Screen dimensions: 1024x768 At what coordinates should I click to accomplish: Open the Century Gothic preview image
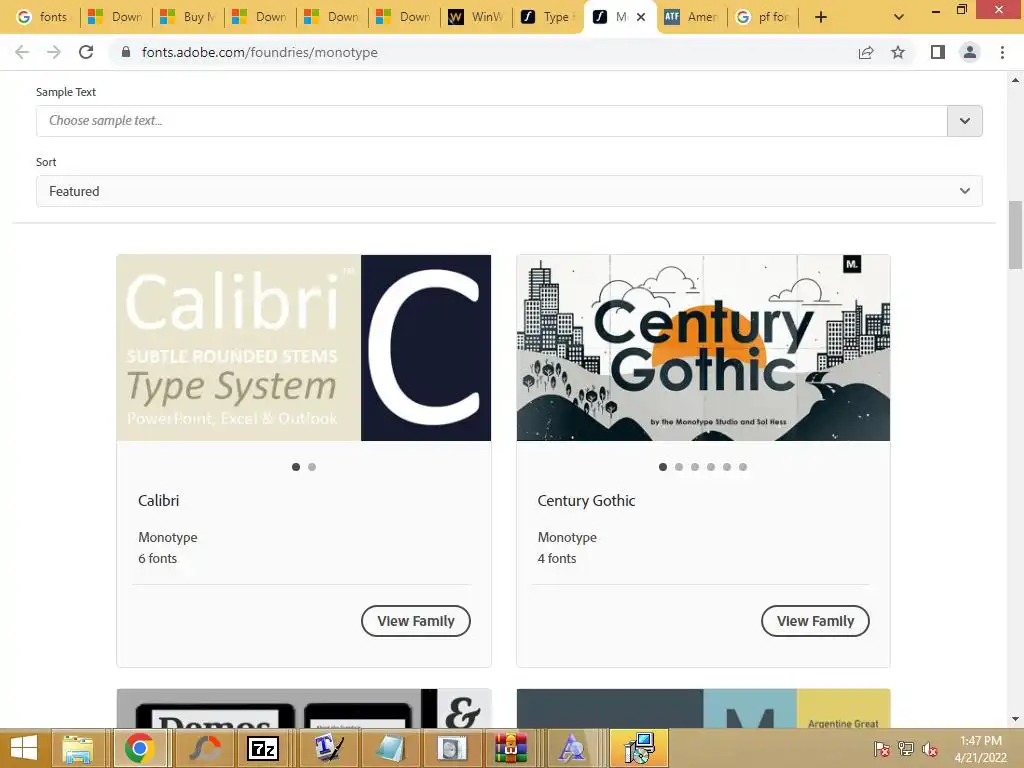point(703,347)
